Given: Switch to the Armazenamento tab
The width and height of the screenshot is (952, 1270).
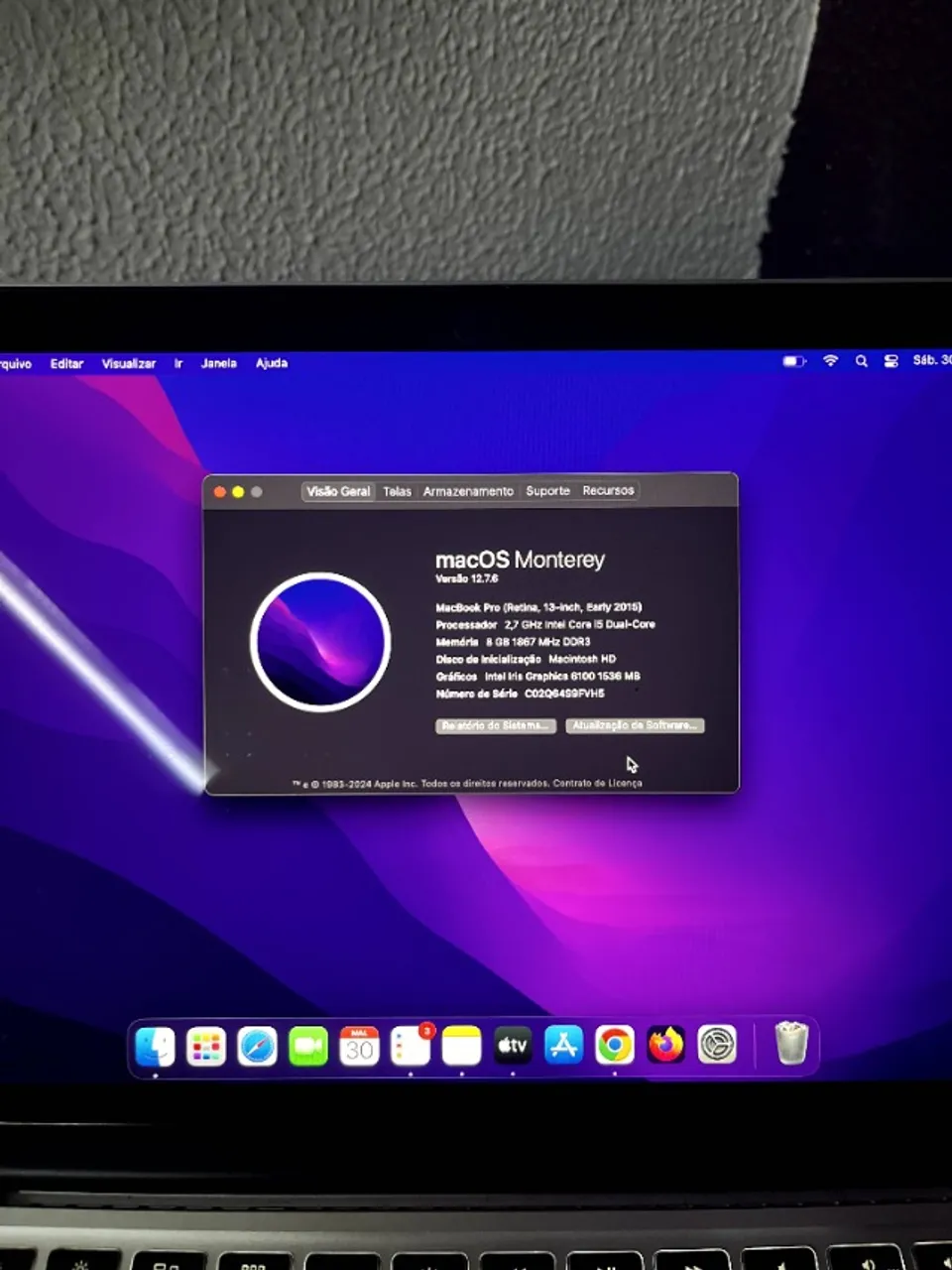Looking at the screenshot, I should click(468, 491).
